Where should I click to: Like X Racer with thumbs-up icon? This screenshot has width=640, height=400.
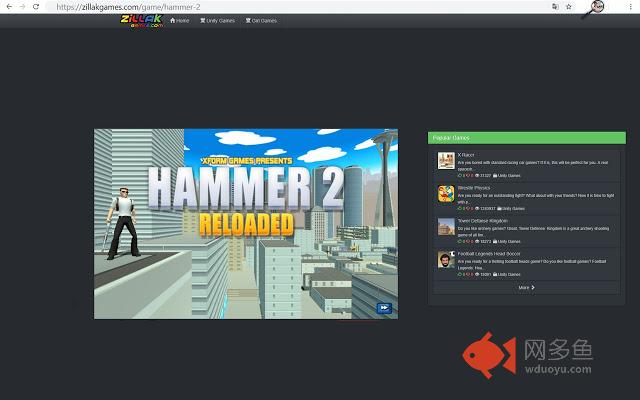click(460, 176)
